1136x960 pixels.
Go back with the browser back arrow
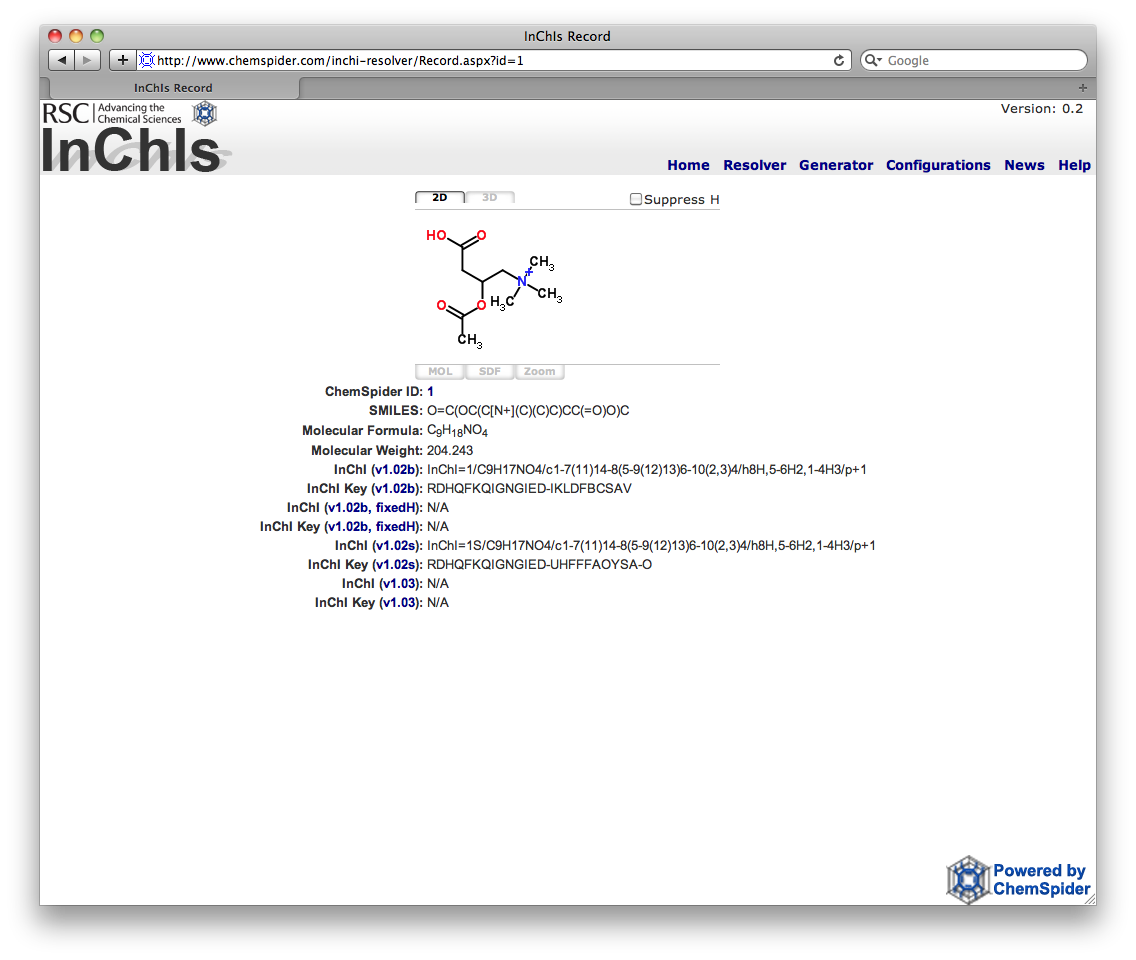pos(62,60)
